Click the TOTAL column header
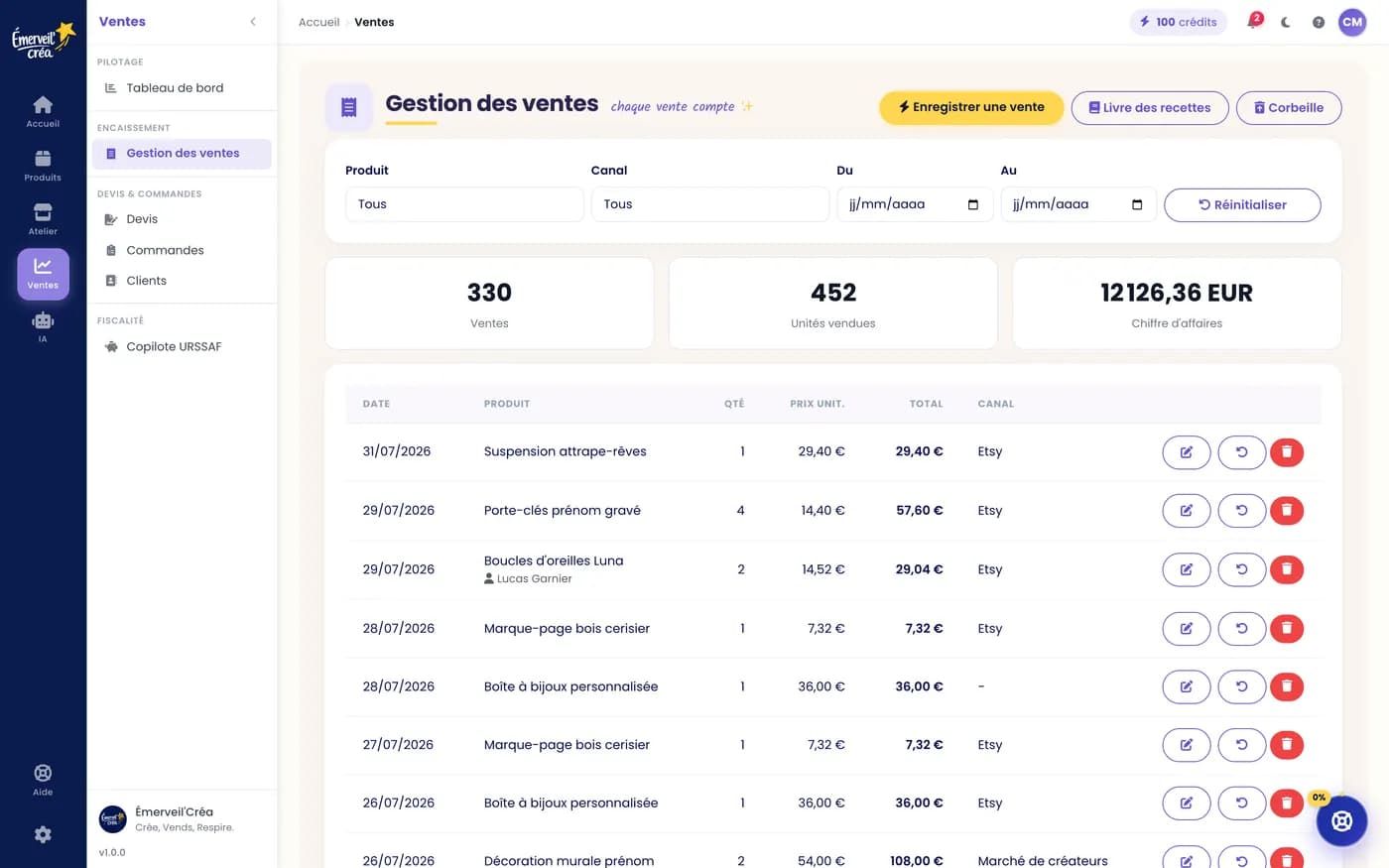Image resolution: width=1389 pixels, height=868 pixels. pos(927,404)
